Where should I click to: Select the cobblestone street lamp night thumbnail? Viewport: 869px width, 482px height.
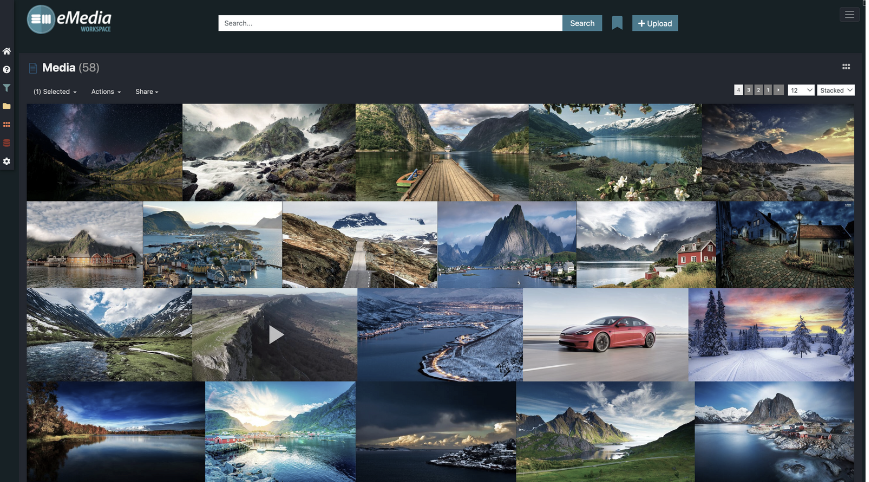(785, 244)
